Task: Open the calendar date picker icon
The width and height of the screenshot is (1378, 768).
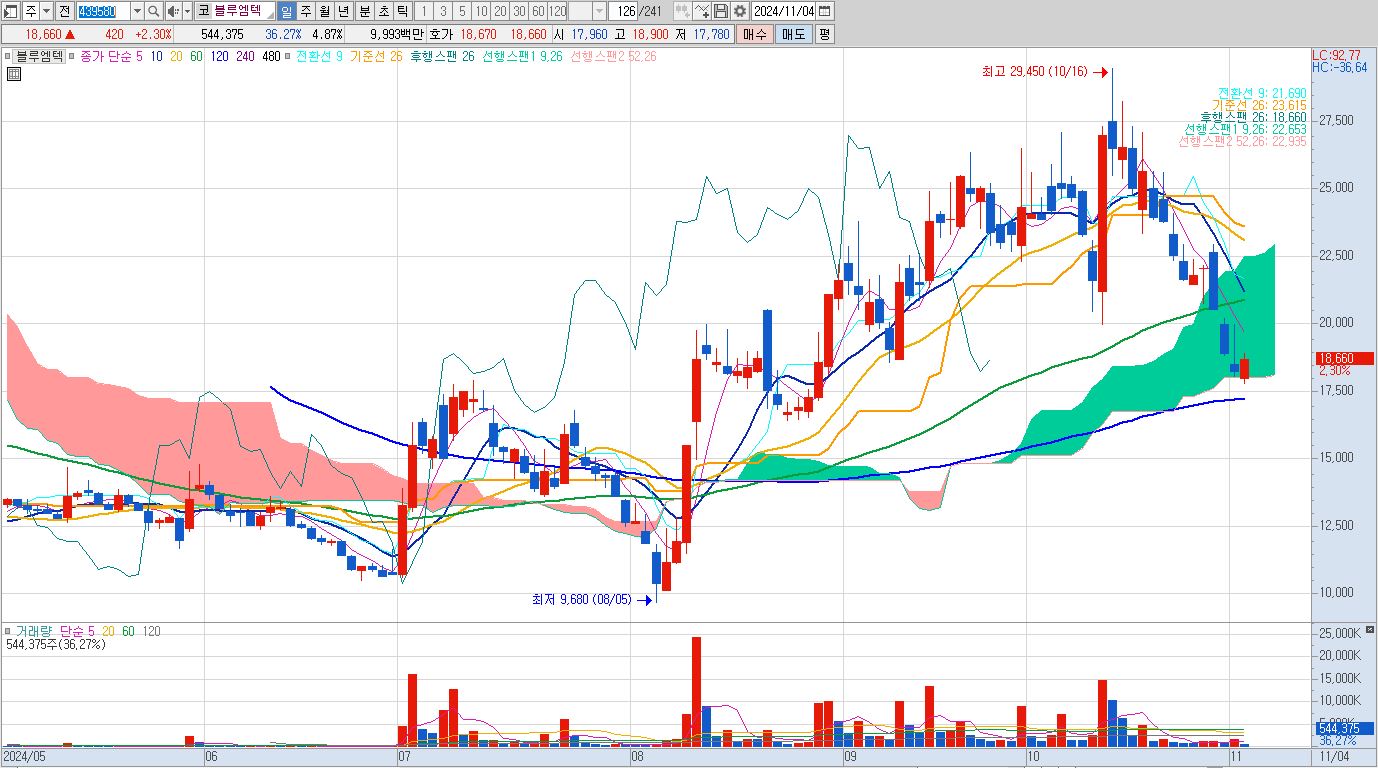Action: [x=824, y=11]
